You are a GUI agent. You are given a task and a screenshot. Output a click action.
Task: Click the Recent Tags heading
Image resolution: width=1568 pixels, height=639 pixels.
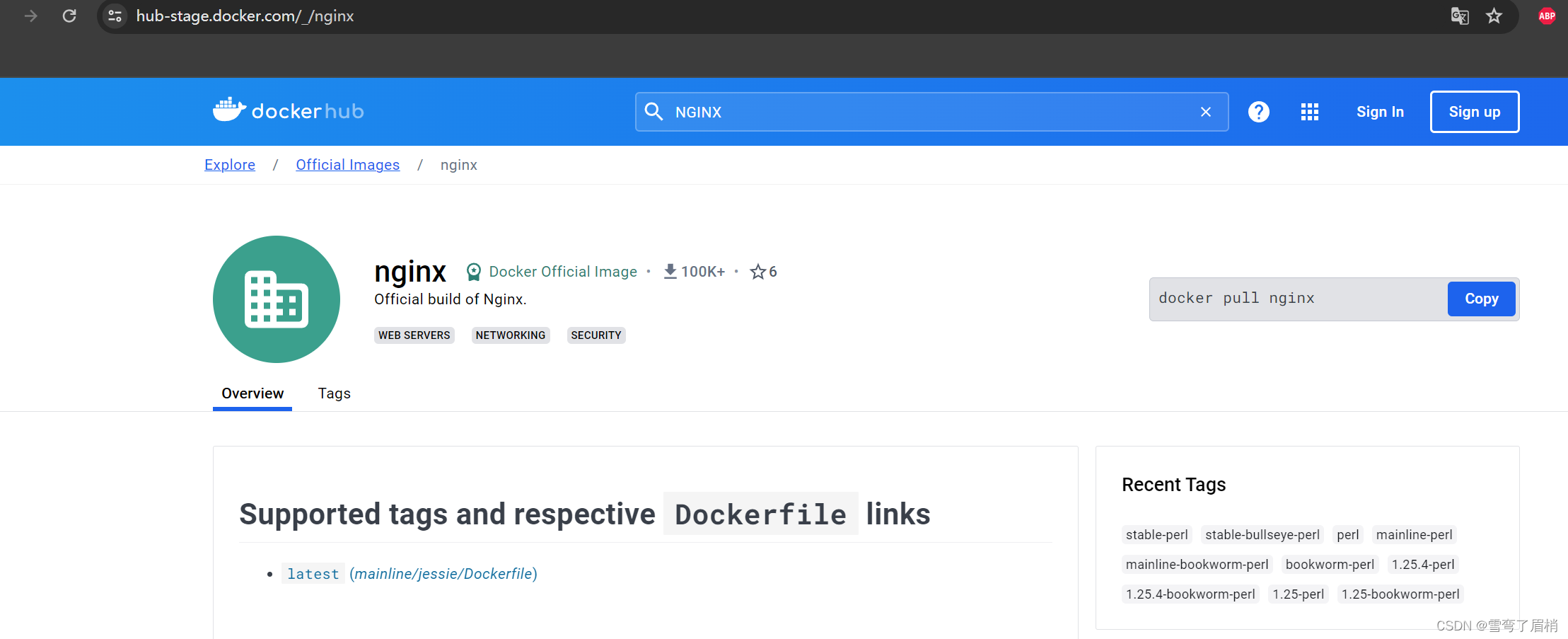click(x=1174, y=485)
